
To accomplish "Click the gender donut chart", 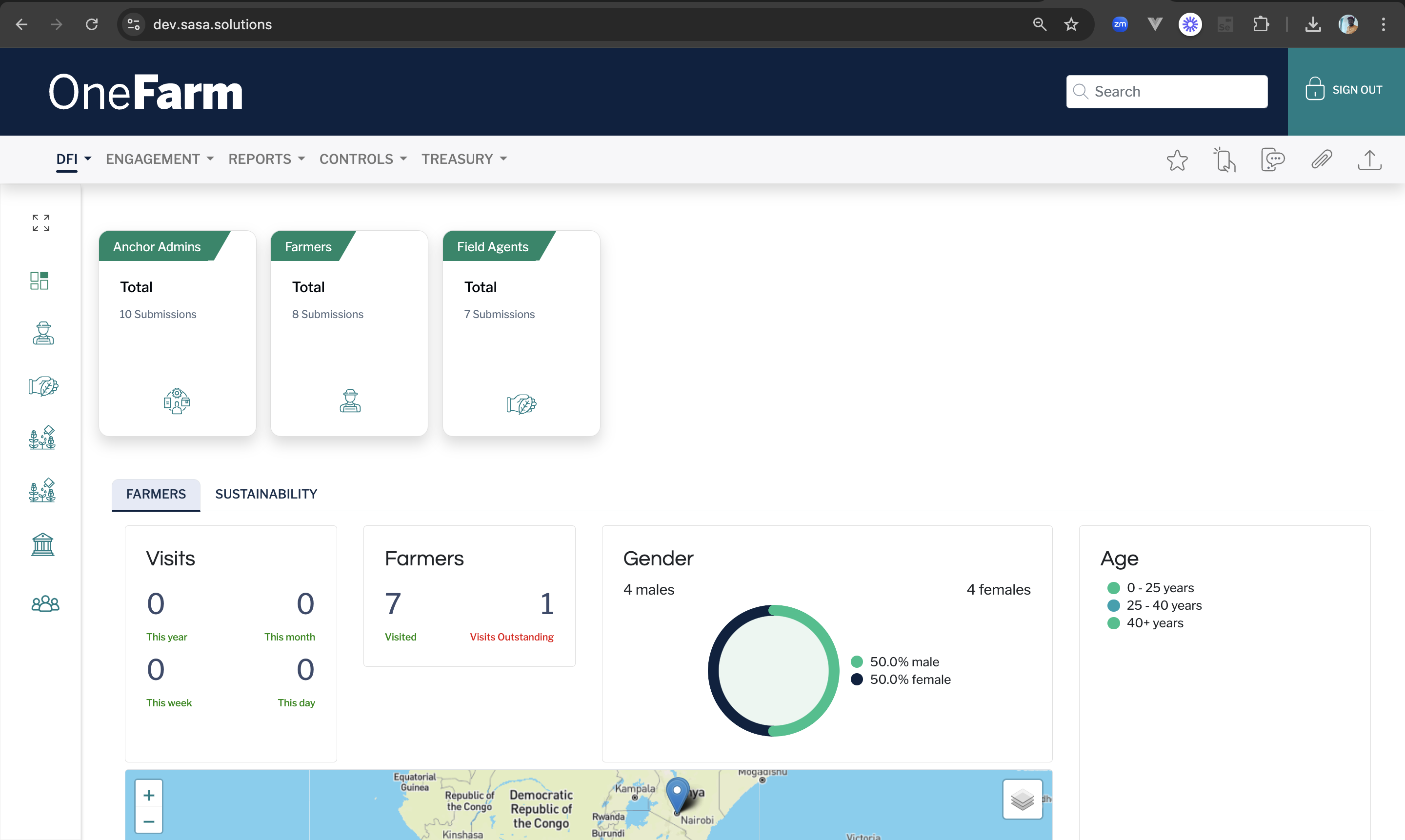I will [773, 671].
